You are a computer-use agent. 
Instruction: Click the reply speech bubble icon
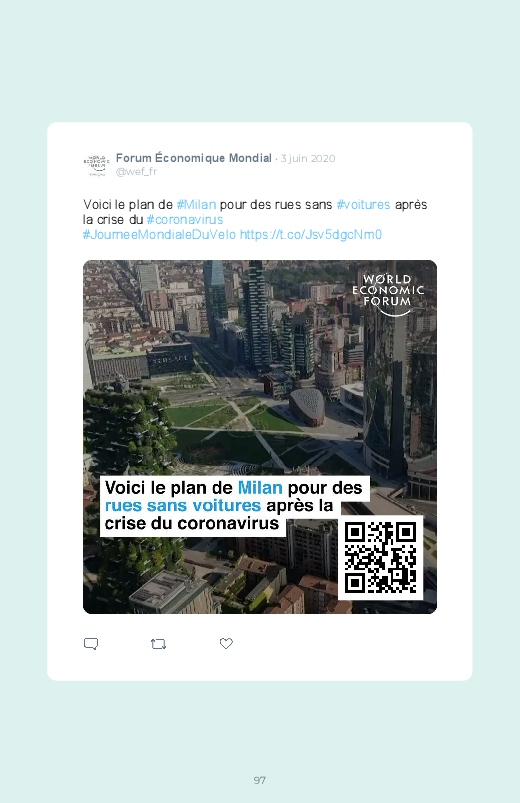pos(91,644)
